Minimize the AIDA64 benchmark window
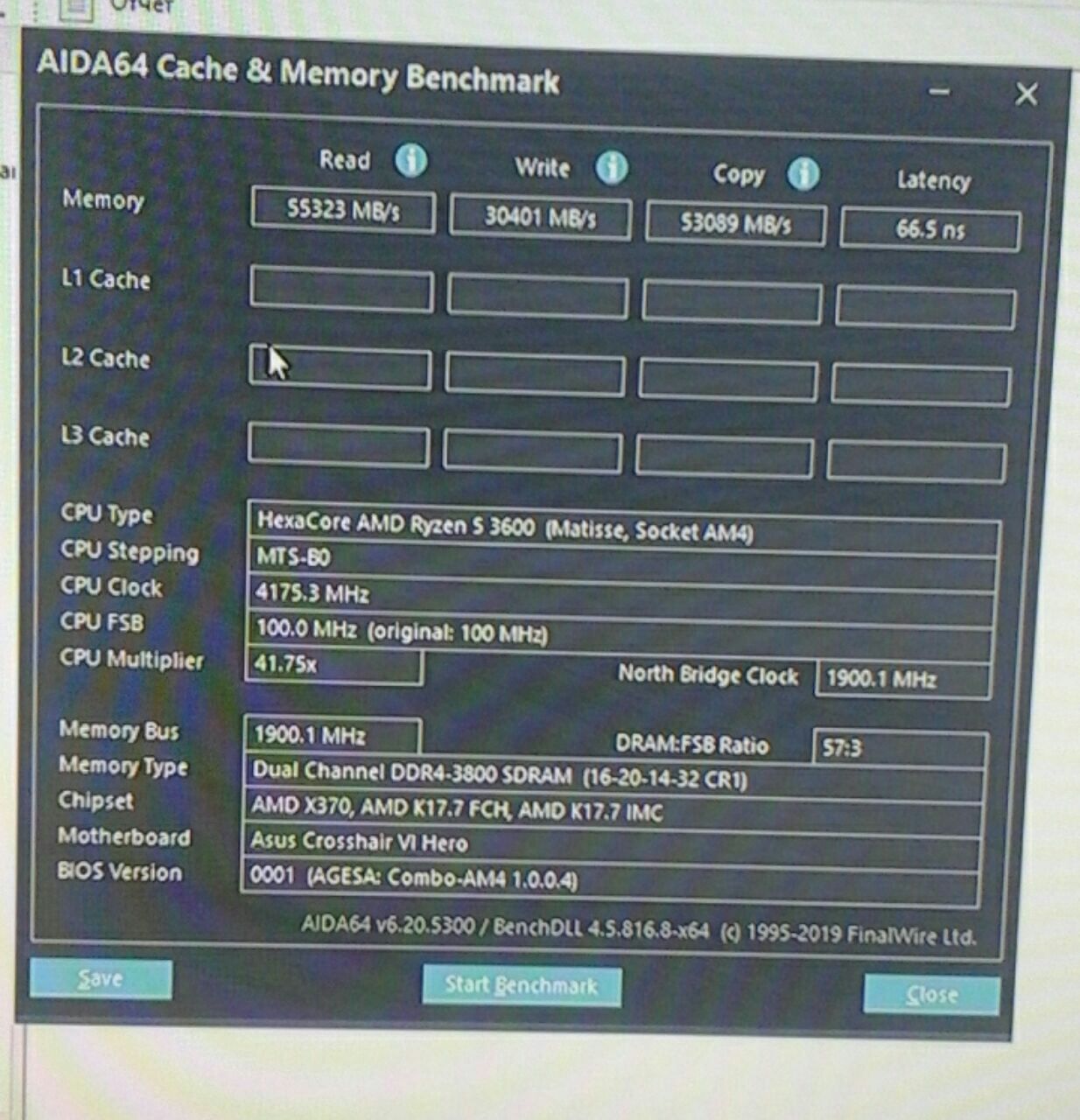1080x1120 pixels. (x=939, y=91)
